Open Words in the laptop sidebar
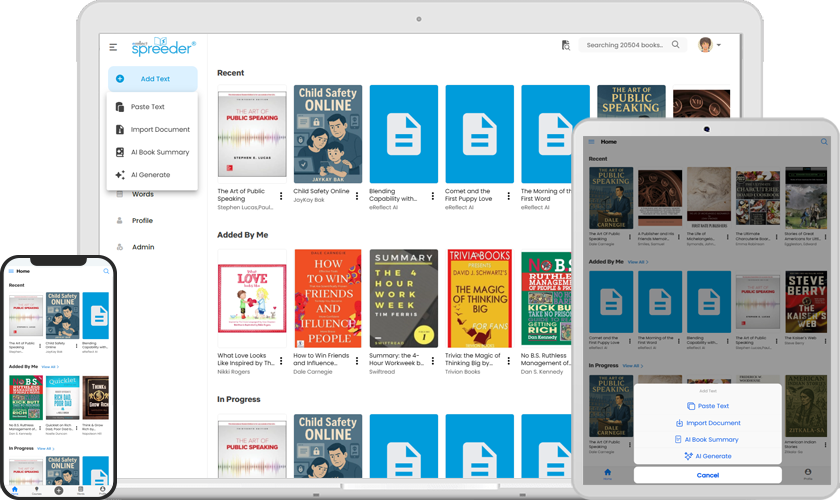 tap(142, 194)
